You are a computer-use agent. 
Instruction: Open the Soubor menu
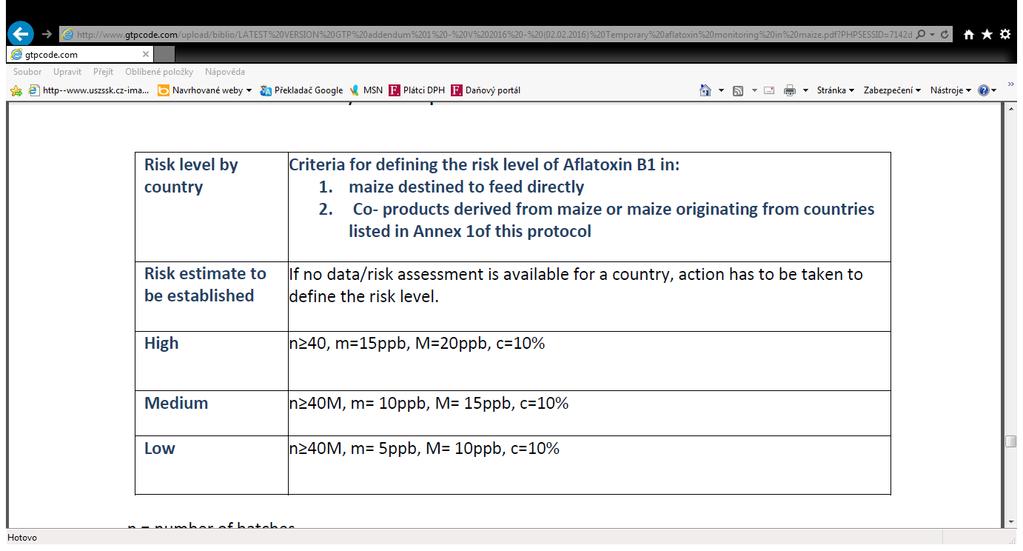pyautogui.click(x=27, y=72)
